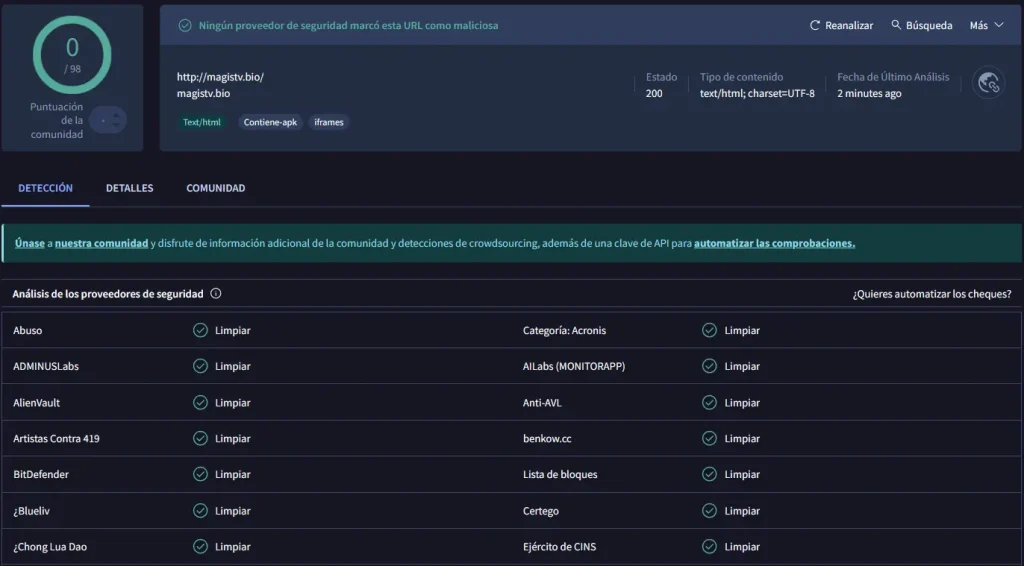Click the iframes tag
Viewport: 1024px width, 566px height.
(328, 122)
